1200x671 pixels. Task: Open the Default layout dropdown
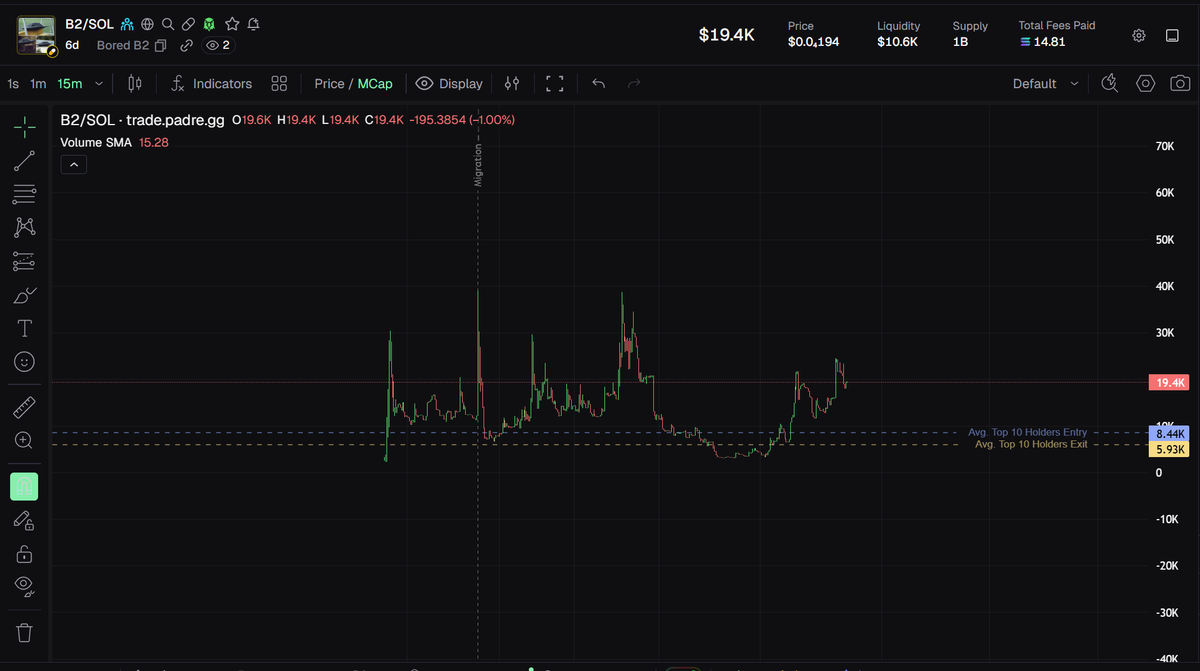pyautogui.click(x=1046, y=84)
